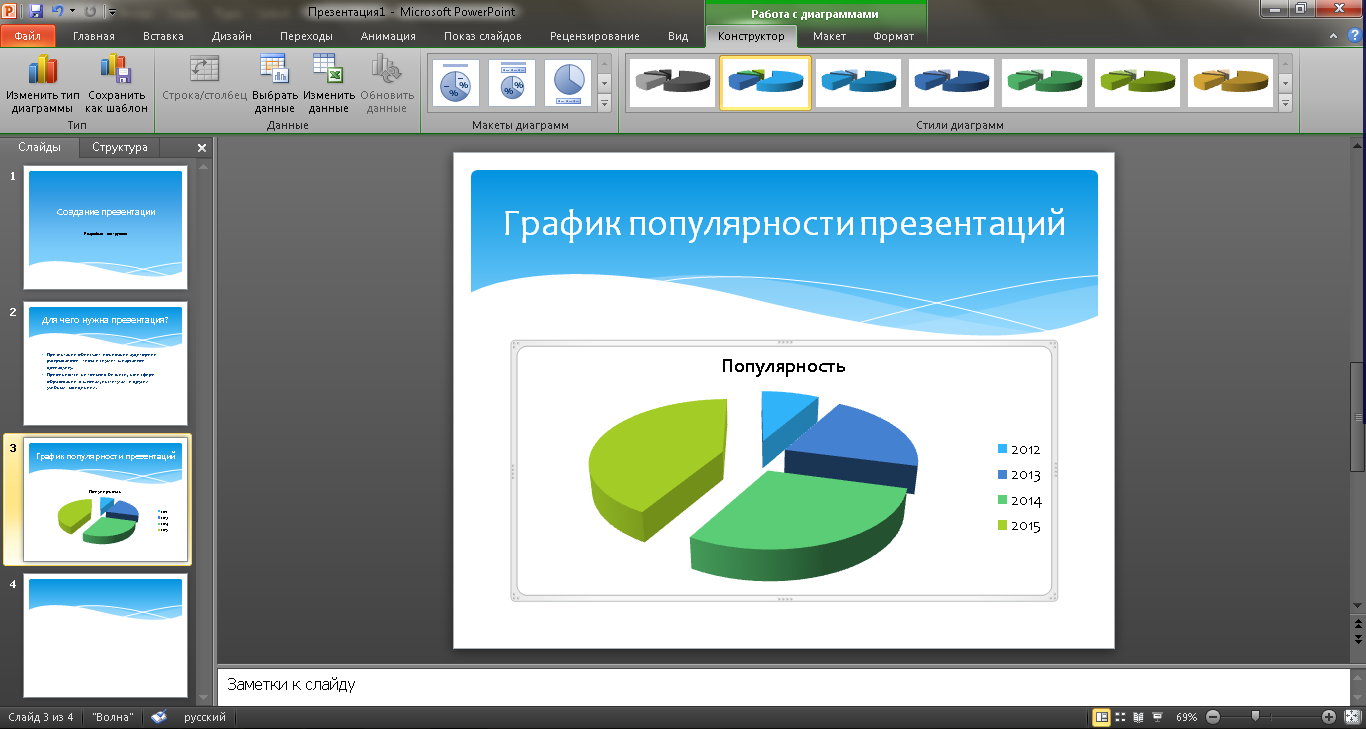Click the spell check icon in status bar

tap(159, 717)
